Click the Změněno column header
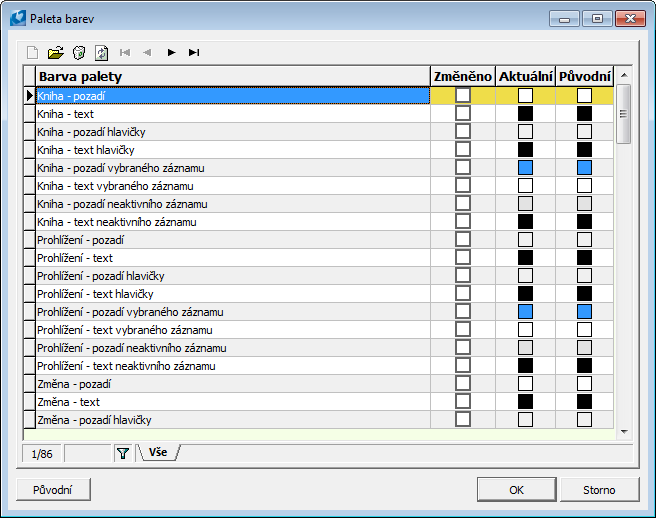Viewport: 656px width, 518px height. pyautogui.click(x=463, y=76)
